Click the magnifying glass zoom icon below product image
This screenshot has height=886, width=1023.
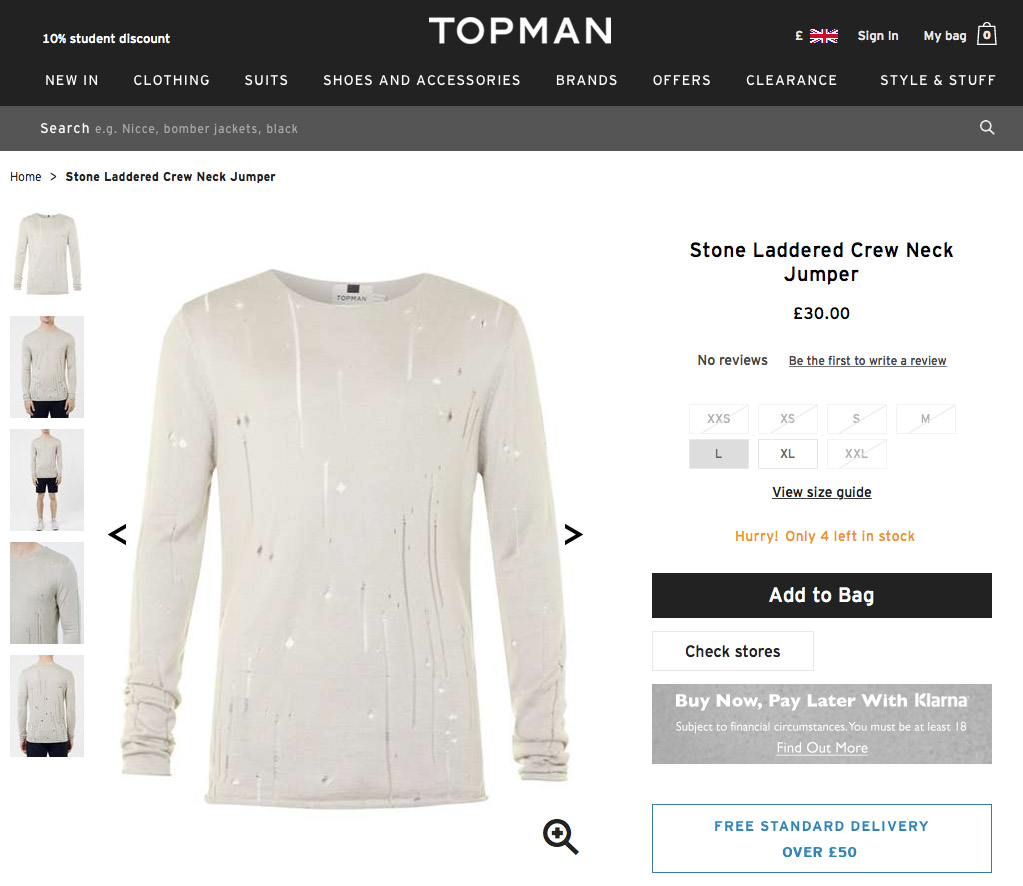[x=559, y=837]
